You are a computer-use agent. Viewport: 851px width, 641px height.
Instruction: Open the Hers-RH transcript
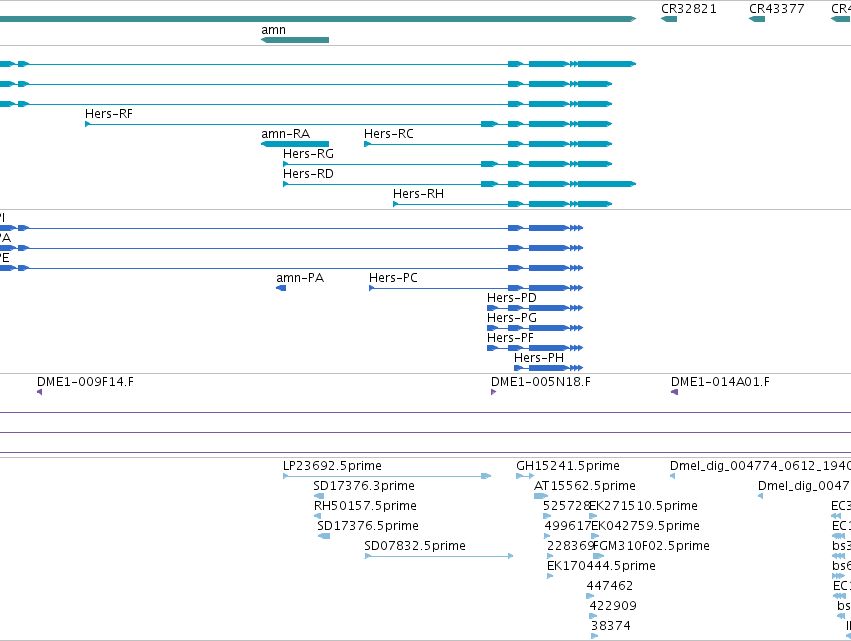point(503,204)
